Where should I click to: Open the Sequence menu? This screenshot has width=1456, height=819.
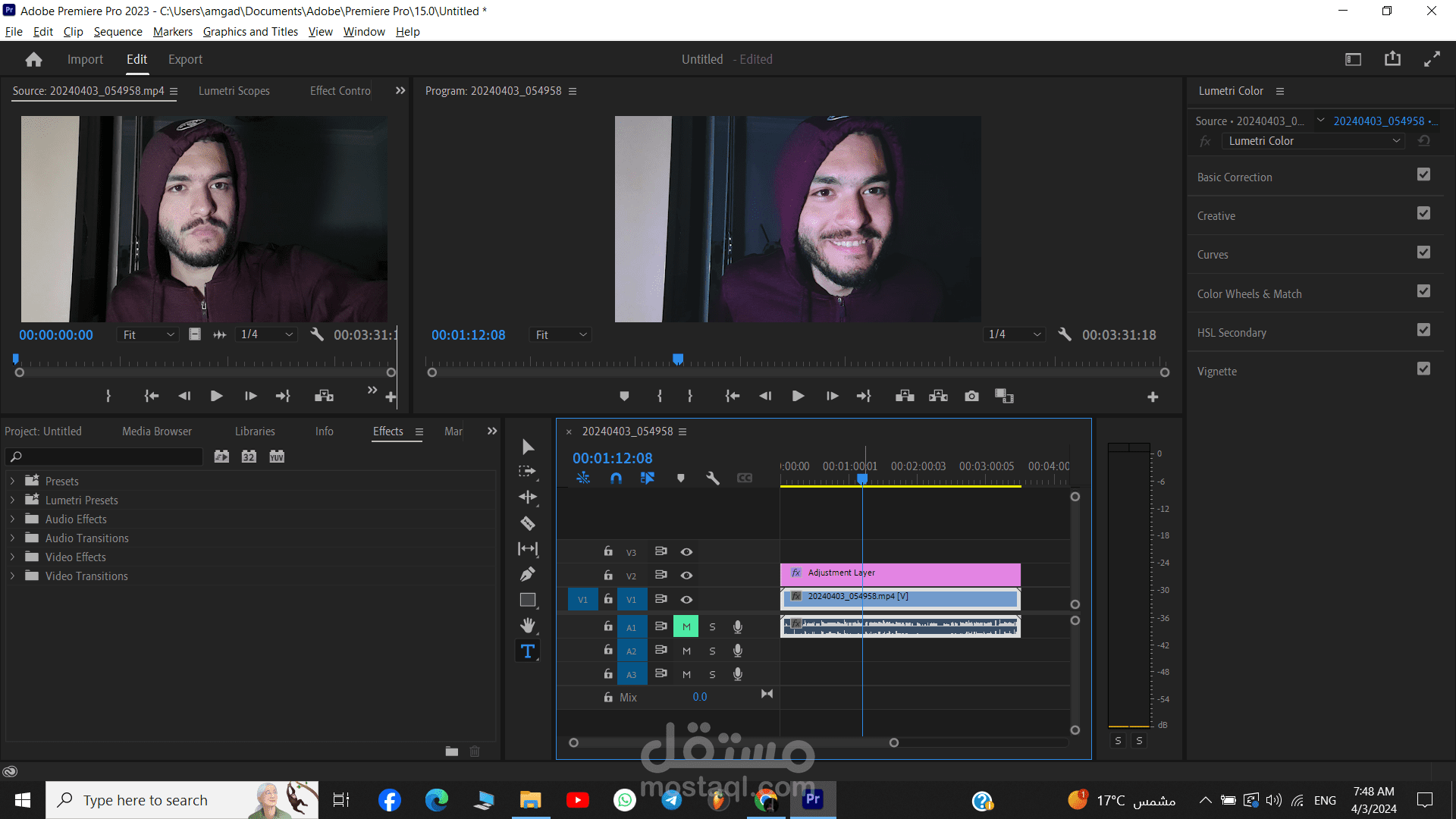pos(118,31)
